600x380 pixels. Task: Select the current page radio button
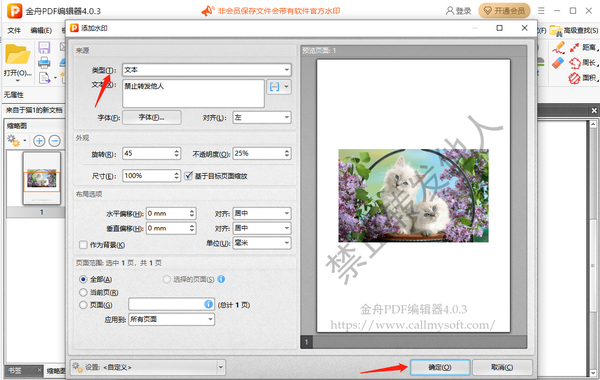click(83, 292)
